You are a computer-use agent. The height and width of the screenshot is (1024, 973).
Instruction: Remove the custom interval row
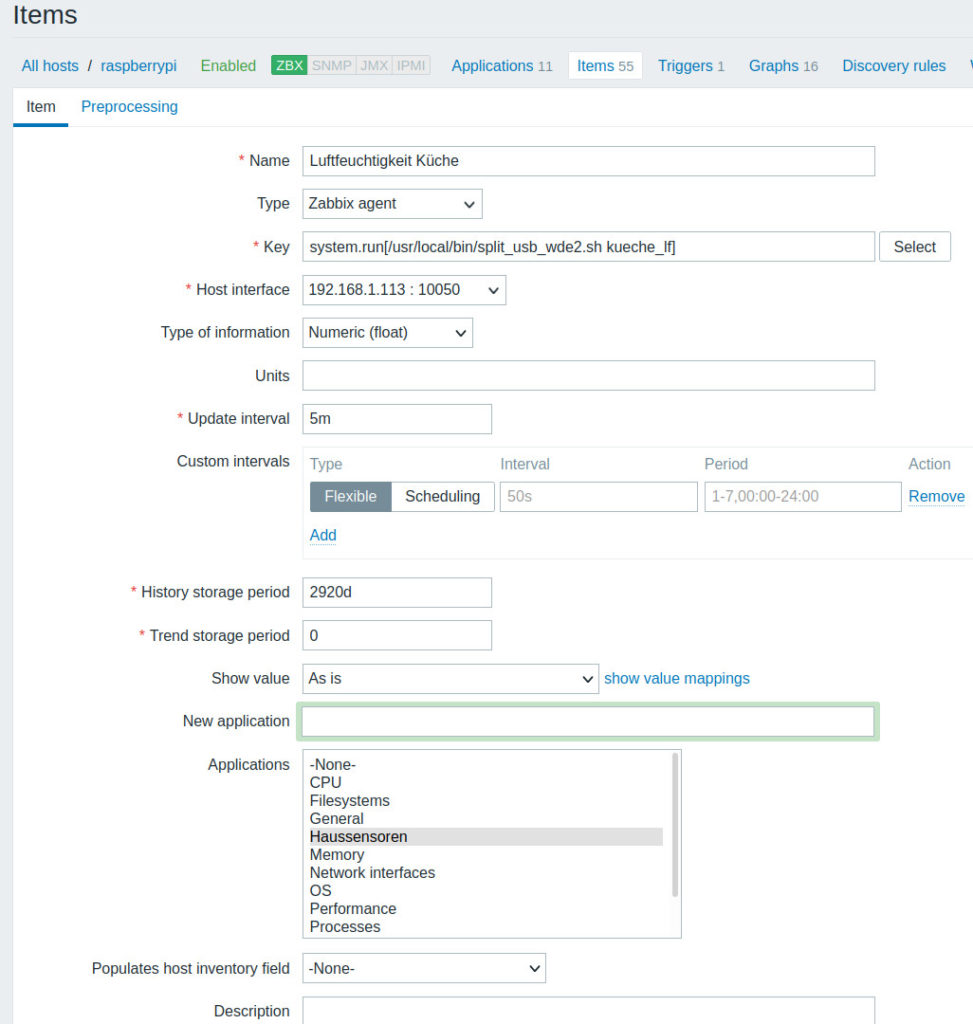pyautogui.click(x=936, y=496)
